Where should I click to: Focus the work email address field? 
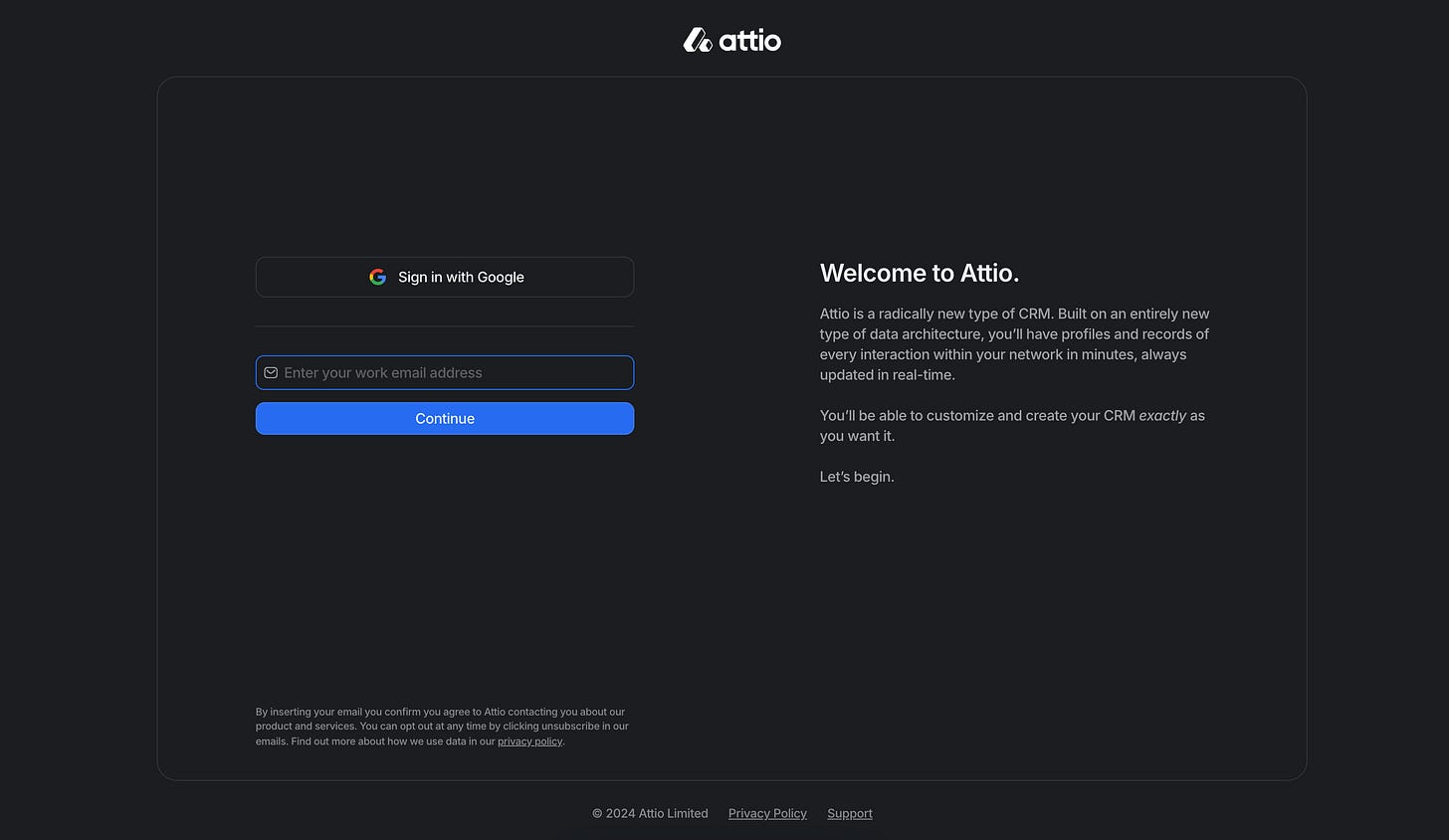[445, 372]
